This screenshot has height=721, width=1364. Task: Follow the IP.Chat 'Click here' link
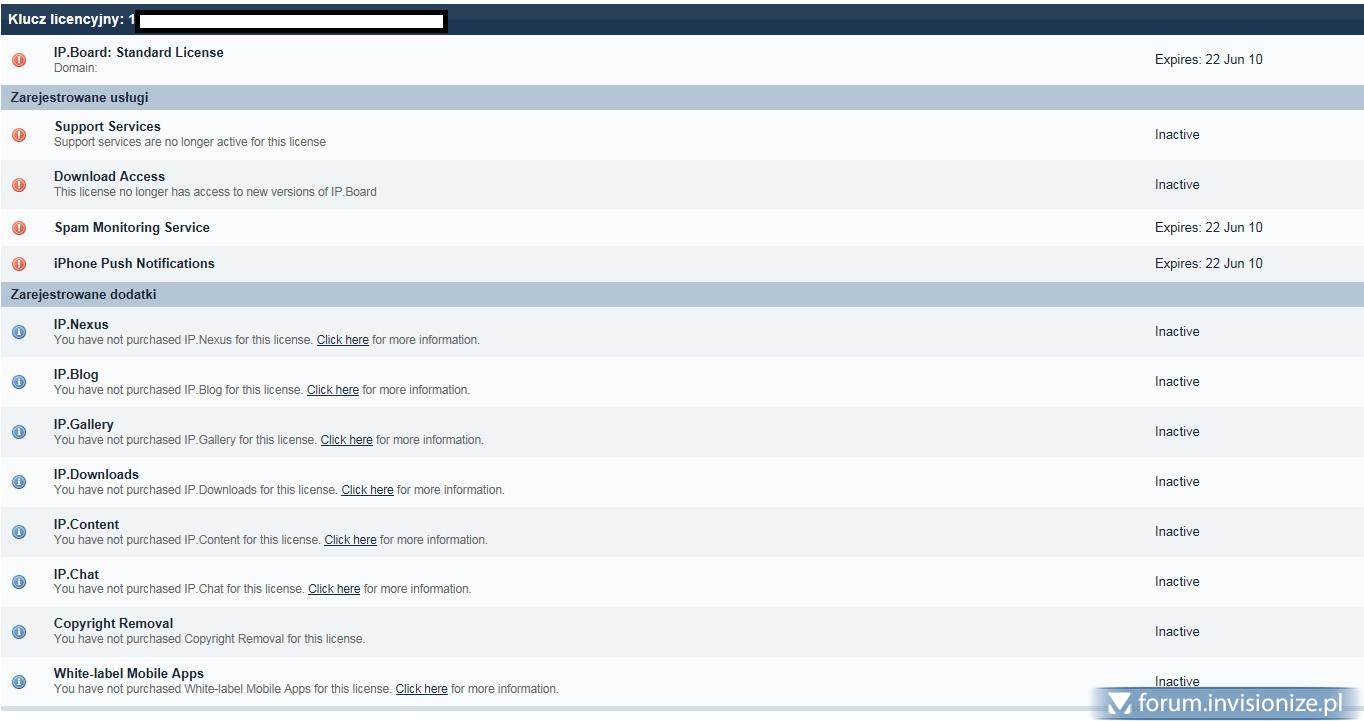[x=334, y=589]
